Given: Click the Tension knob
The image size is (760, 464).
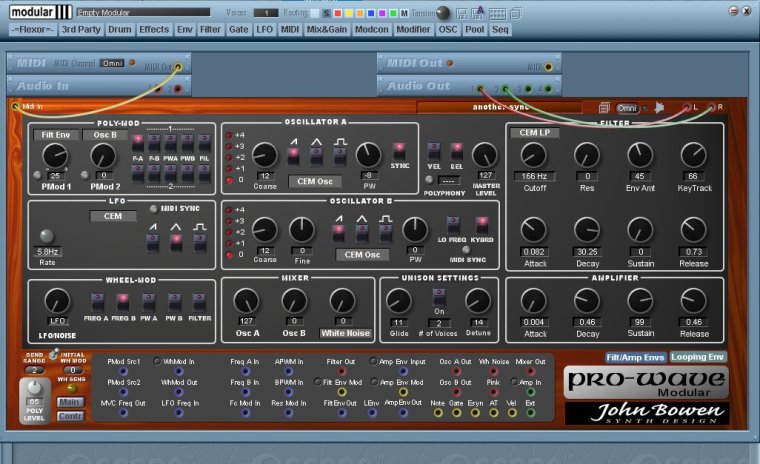Looking at the screenshot, I should 443,13.
